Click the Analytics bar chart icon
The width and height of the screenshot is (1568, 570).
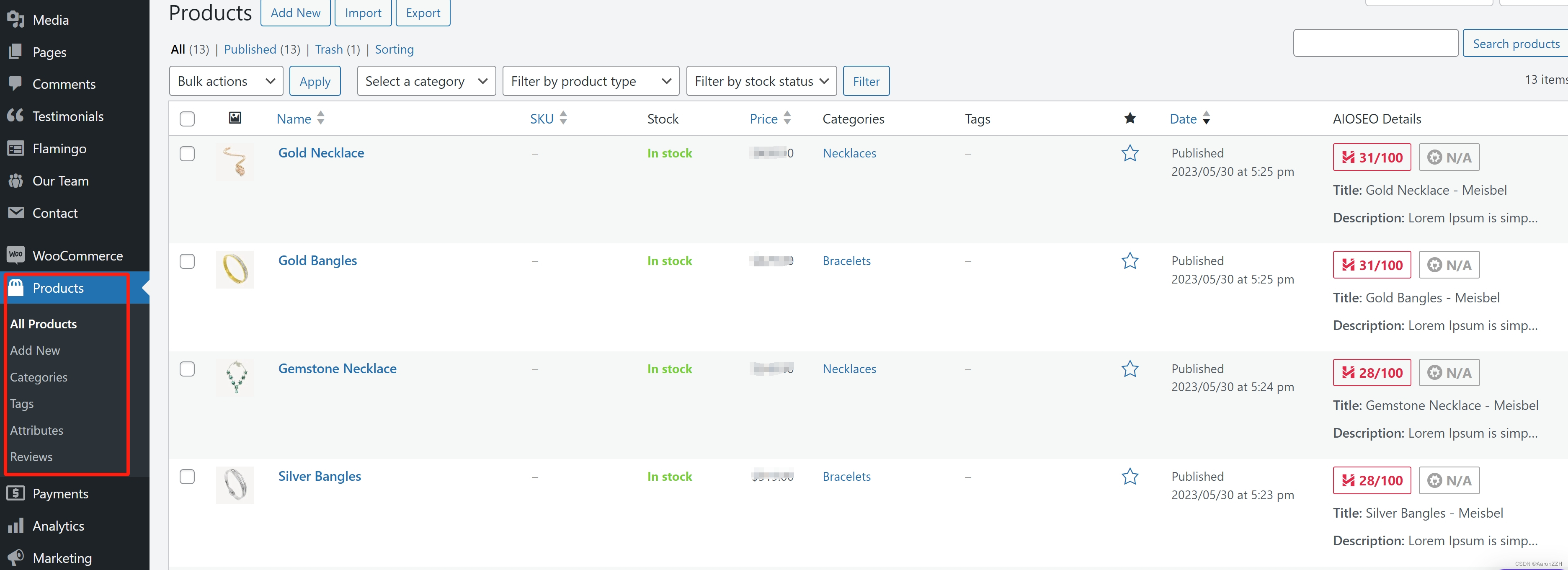point(16,526)
